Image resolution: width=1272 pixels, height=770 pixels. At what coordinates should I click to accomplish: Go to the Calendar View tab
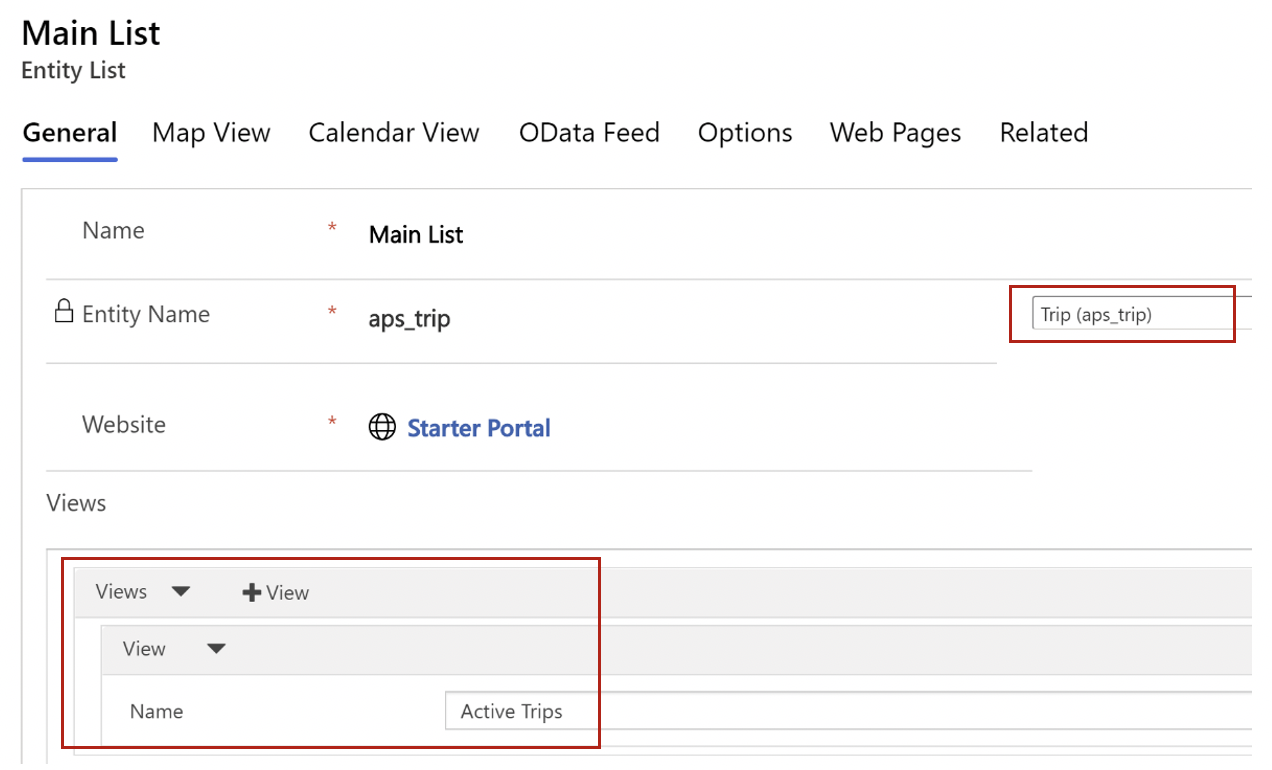click(394, 133)
